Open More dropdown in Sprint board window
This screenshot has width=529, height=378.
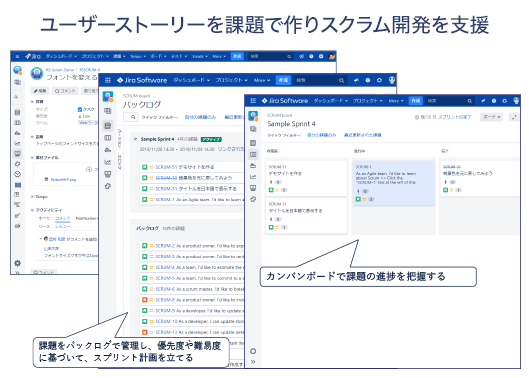click(x=396, y=101)
